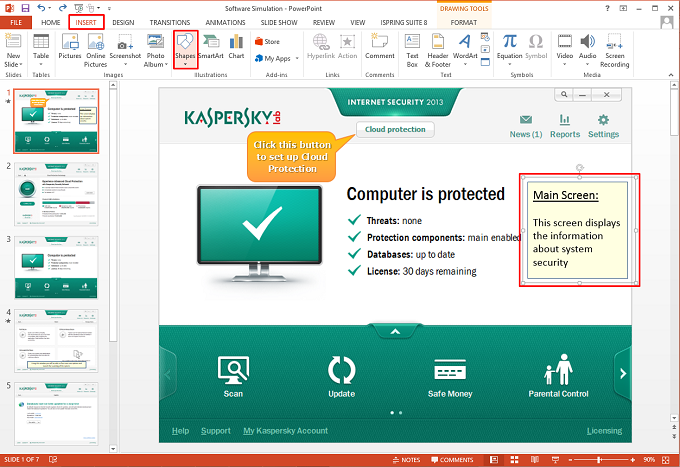680x467 pixels.
Task: Open the Drawing Tools FORMAT tab
Action: point(464,23)
